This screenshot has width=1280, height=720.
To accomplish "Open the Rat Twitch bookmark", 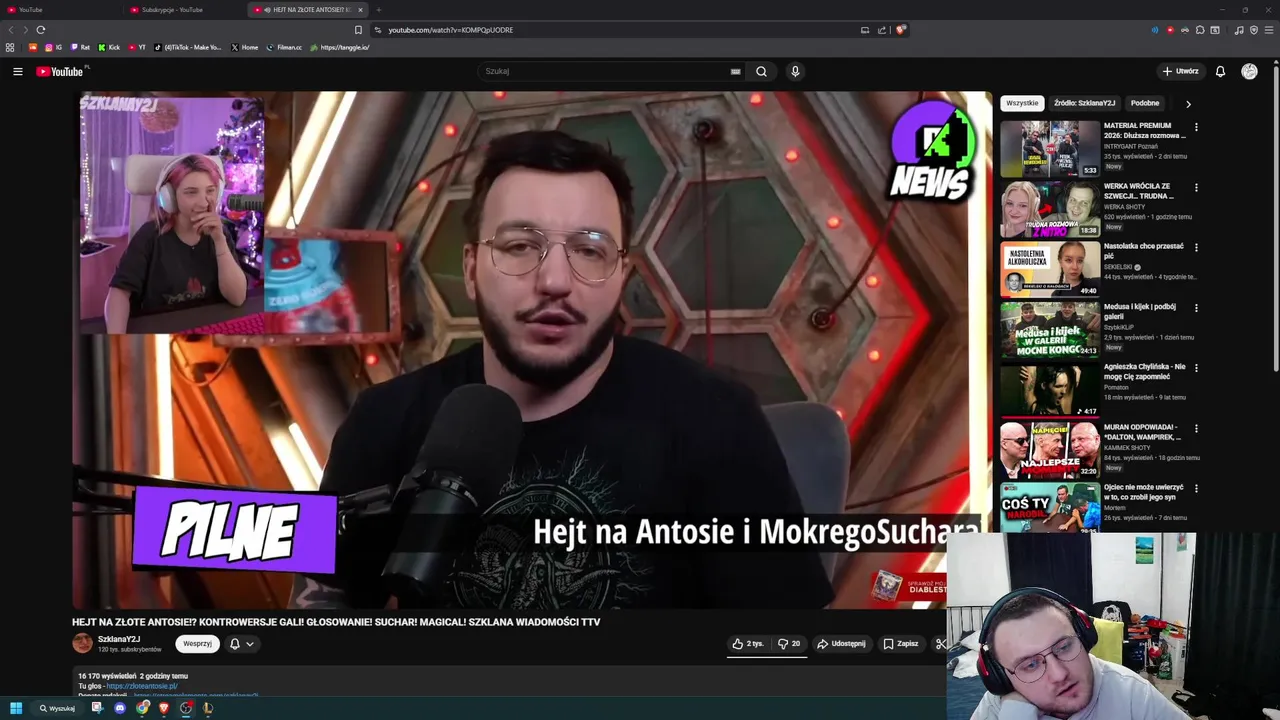I will tap(80, 47).
